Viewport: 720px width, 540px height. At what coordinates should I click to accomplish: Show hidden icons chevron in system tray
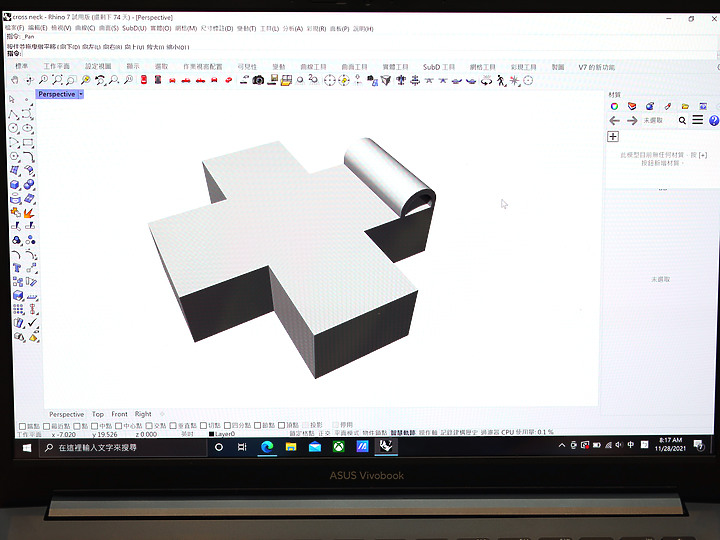click(562, 445)
